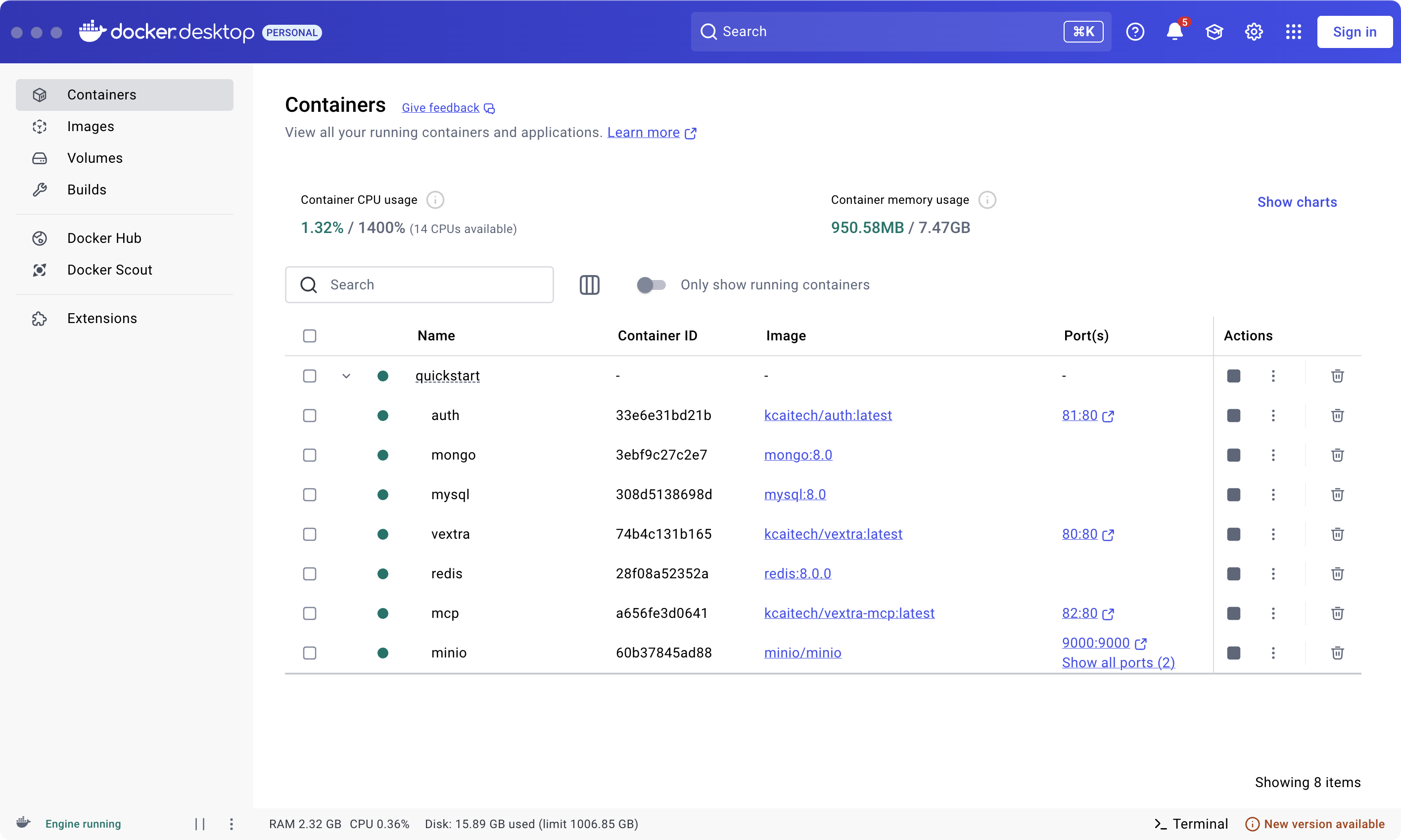
Task: Collapse the quickstart group chevron
Action: point(346,376)
